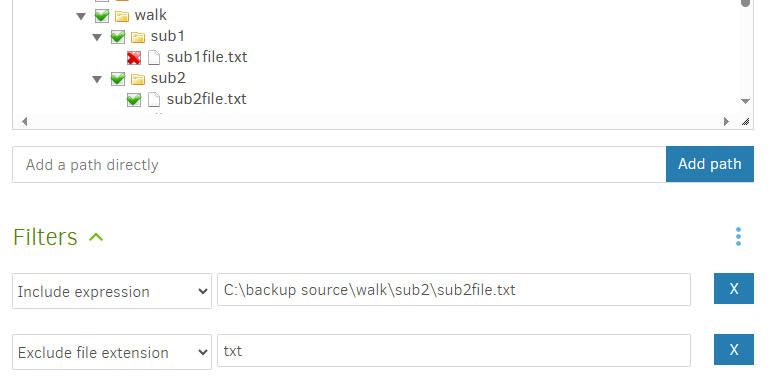The height and width of the screenshot is (383, 768).
Task: Click the sub2 folder icon
Action: 138,79
